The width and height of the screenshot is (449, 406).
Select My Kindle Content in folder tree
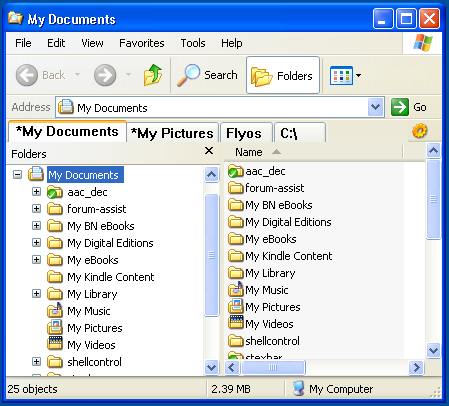coord(111,277)
